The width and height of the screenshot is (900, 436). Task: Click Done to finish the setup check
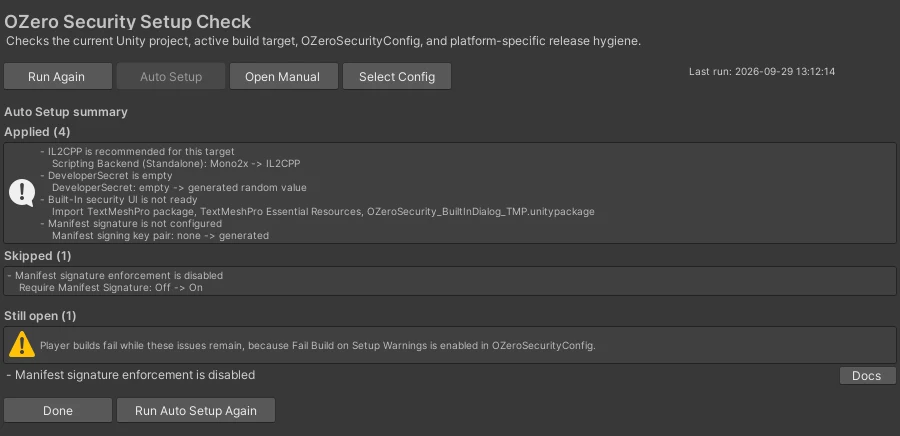tap(57, 410)
